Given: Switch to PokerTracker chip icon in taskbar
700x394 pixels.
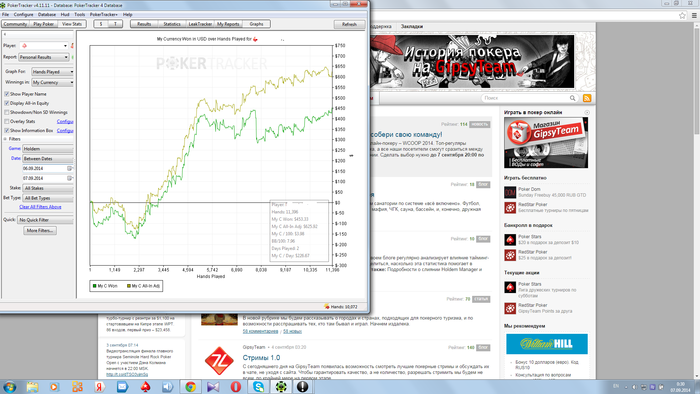Looking at the screenshot, I should pos(281,387).
